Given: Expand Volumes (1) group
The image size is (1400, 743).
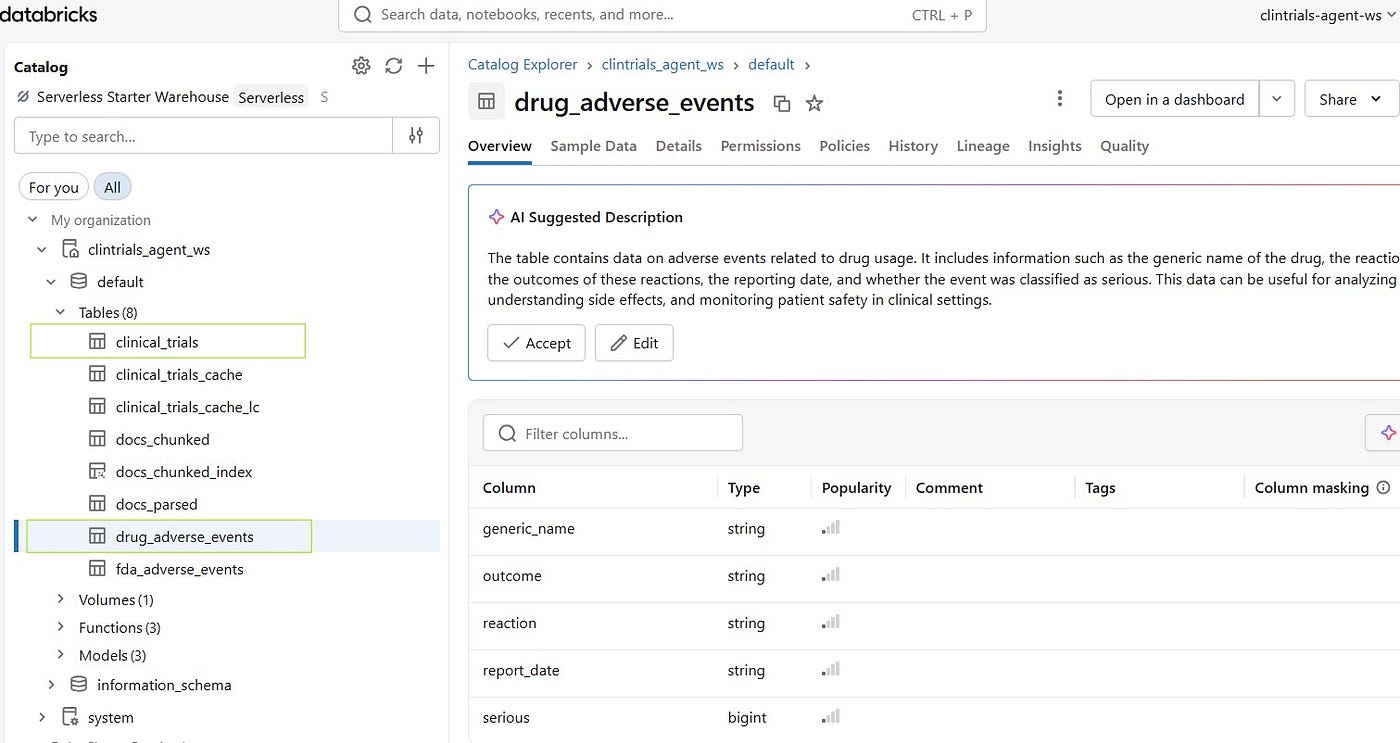Looking at the screenshot, I should (60, 599).
